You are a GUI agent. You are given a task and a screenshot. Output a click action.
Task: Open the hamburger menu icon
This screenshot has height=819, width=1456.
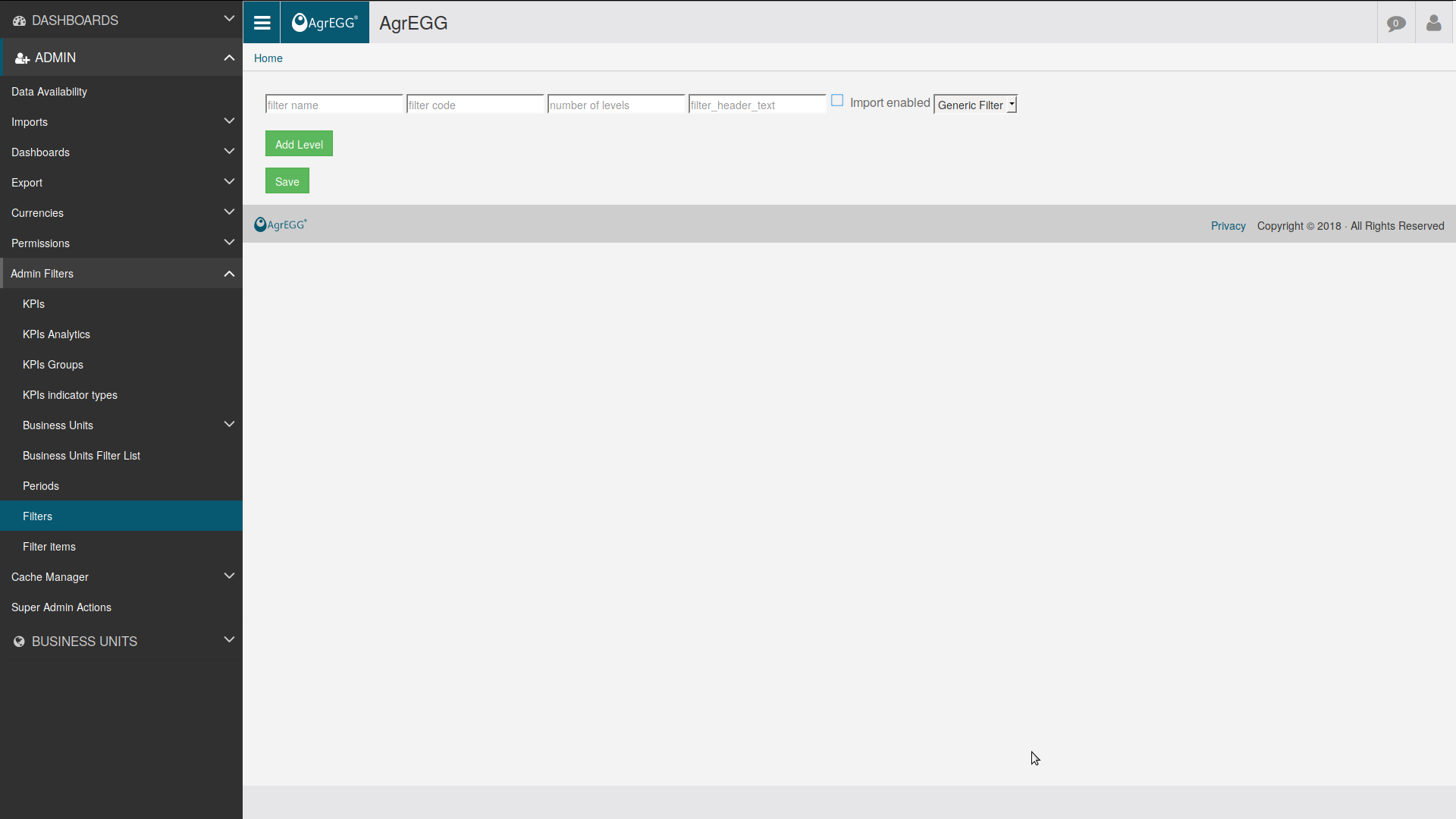262,22
